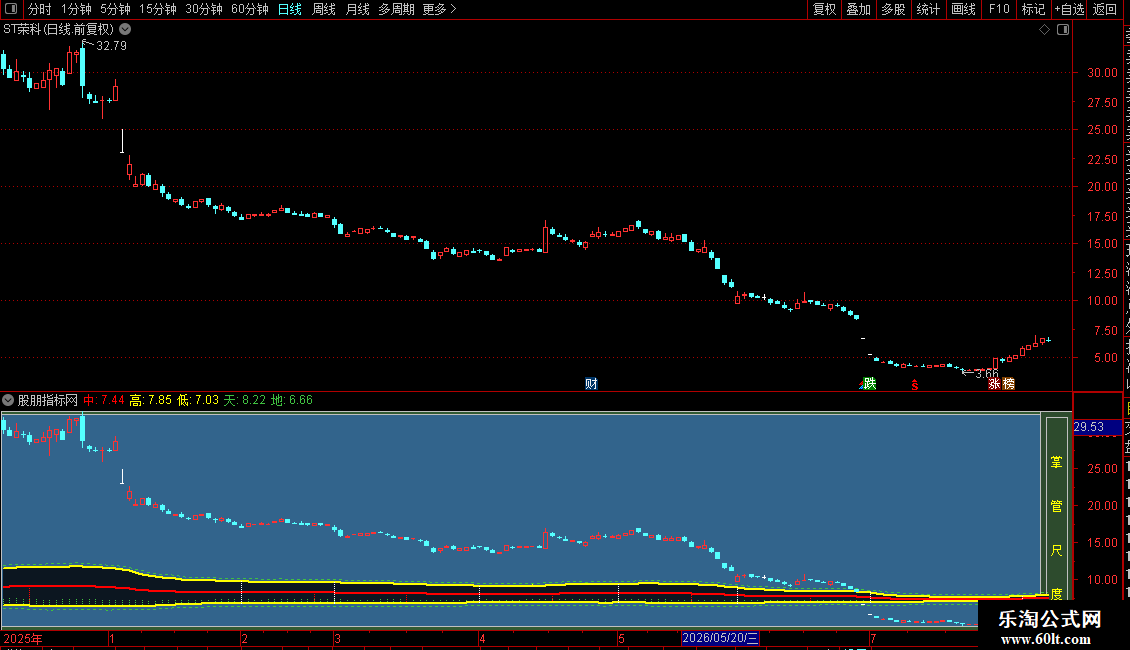
Task: Click the 15.00 main chart axis label
Action: [1103, 244]
